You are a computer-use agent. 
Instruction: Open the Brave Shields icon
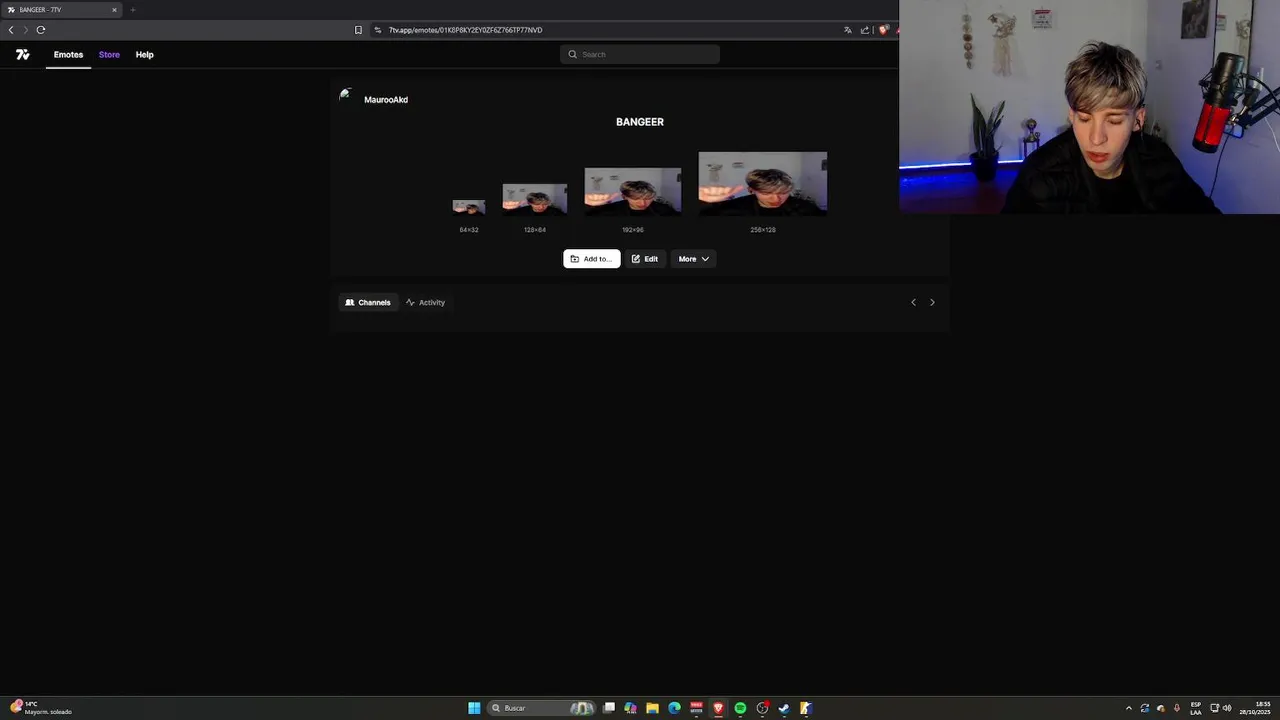tap(883, 30)
